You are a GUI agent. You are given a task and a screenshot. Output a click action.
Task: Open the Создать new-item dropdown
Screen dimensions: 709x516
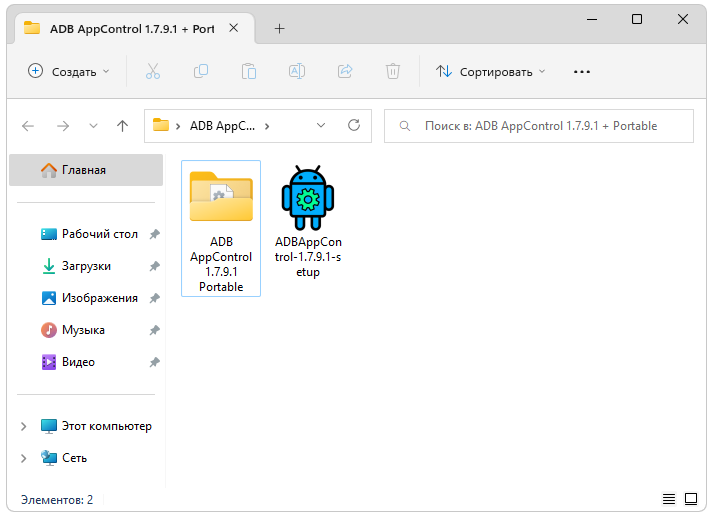point(69,71)
